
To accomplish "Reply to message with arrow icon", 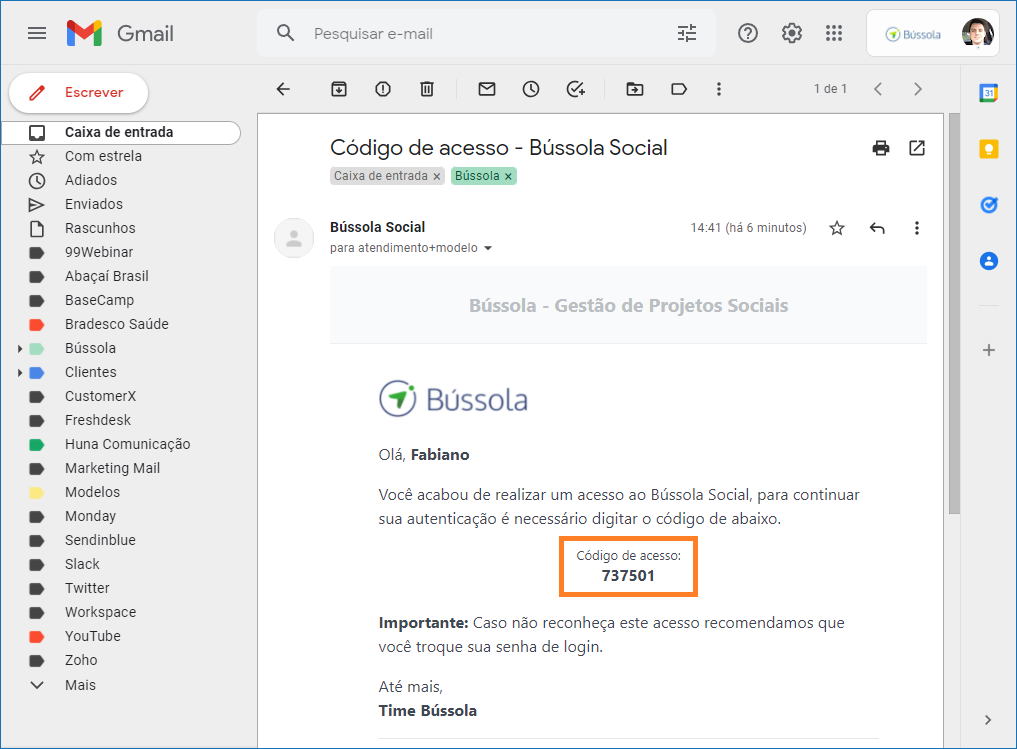I will coord(877,228).
